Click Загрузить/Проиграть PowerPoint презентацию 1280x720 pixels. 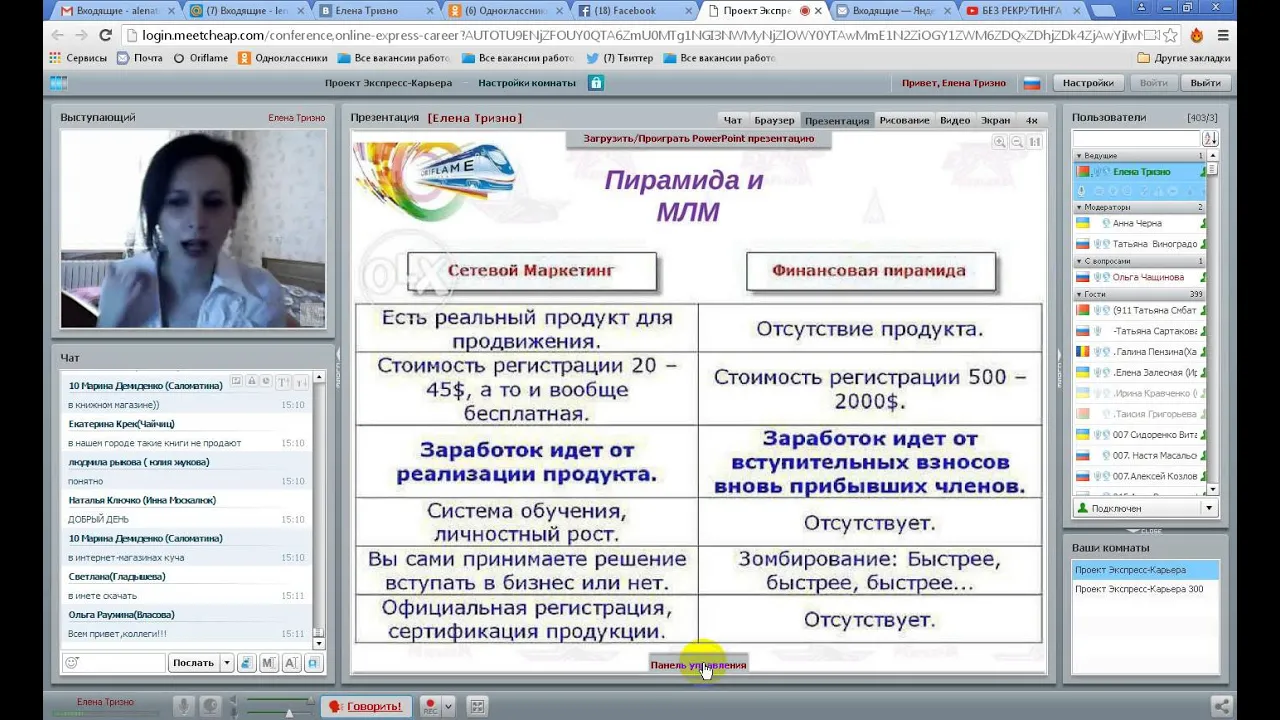698,138
